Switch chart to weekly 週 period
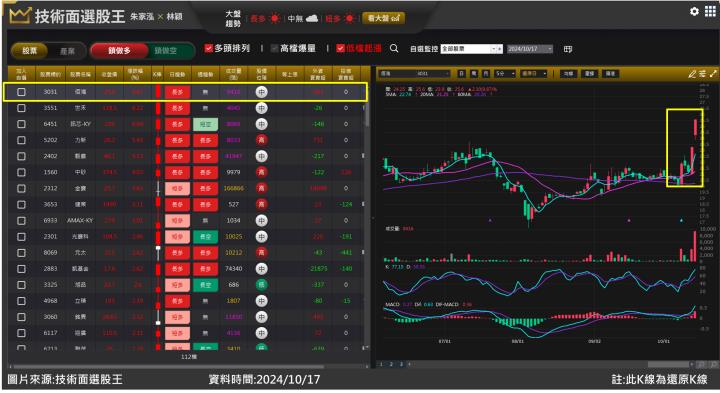 474,73
